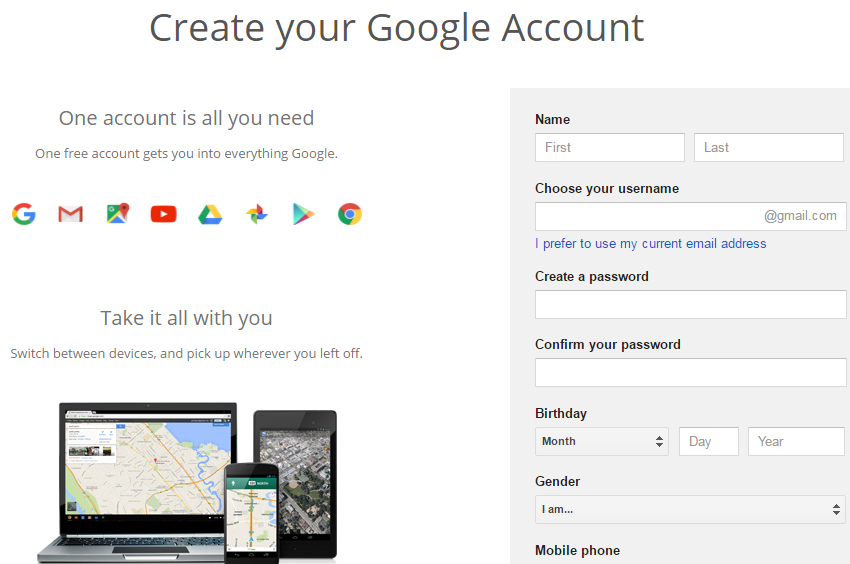Click 'Create your Google Account' heading
The width and height of the screenshot is (850, 564).
coord(397,29)
